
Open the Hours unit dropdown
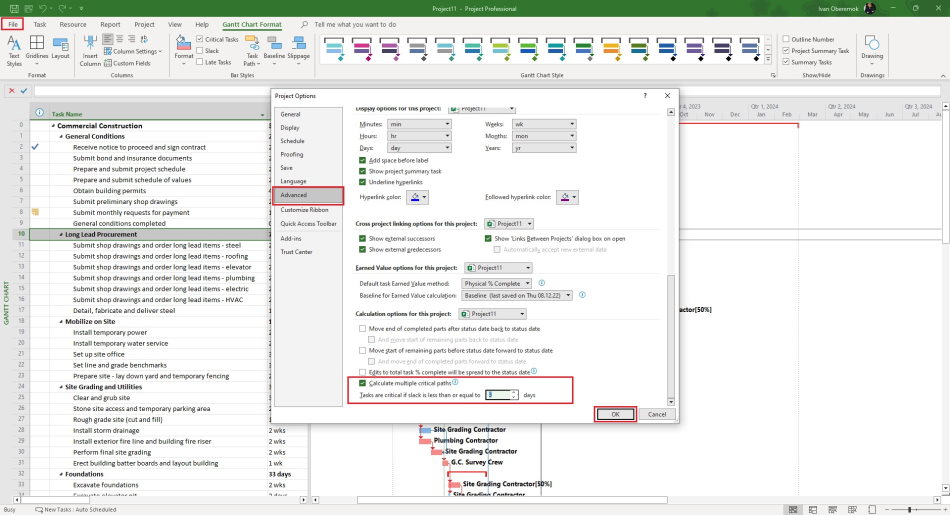[x=419, y=136]
